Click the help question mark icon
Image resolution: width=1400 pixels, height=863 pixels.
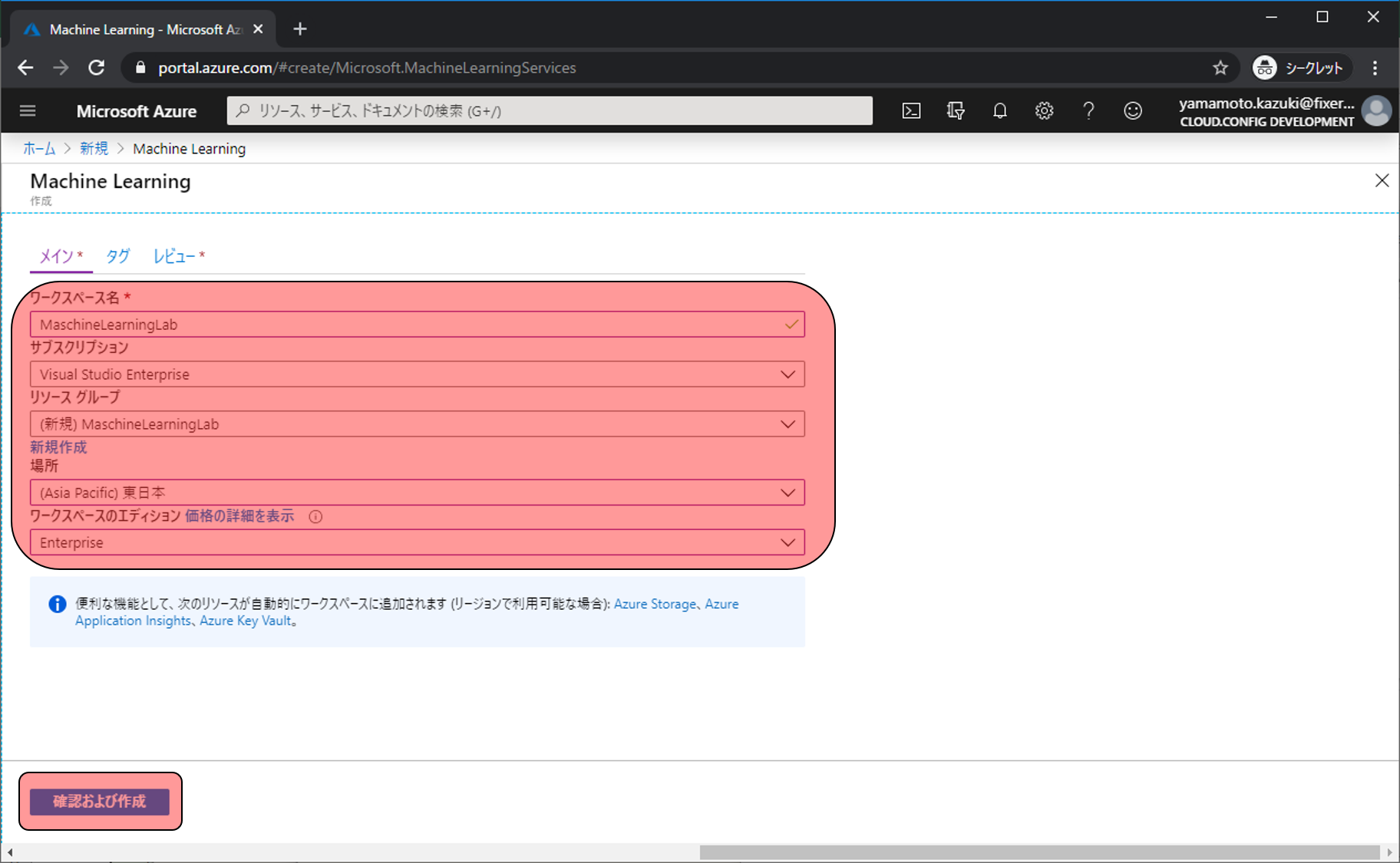pos(1088,111)
